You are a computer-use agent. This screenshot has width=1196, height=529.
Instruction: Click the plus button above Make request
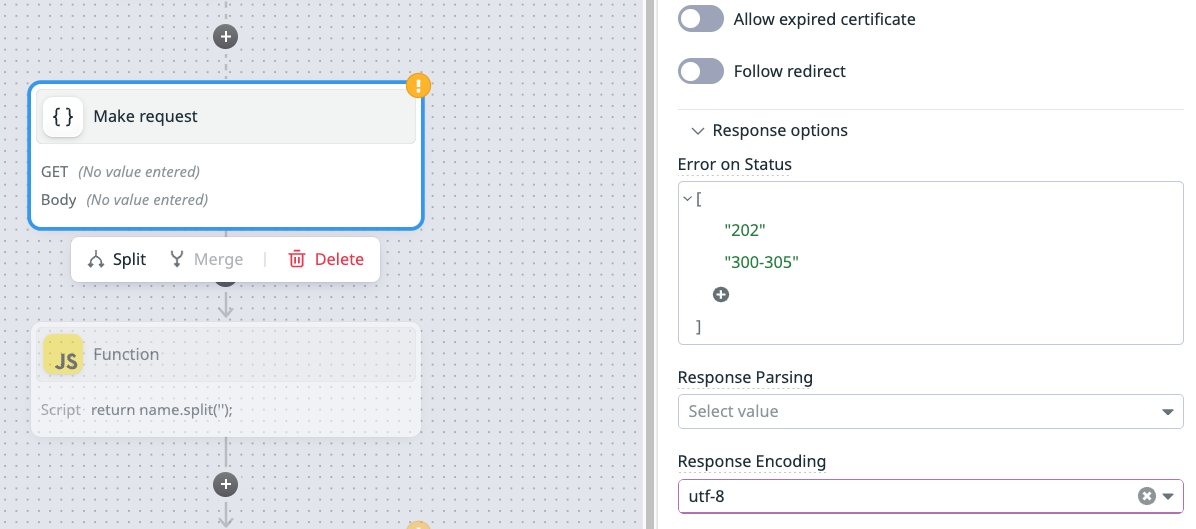pyautogui.click(x=226, y=37)
